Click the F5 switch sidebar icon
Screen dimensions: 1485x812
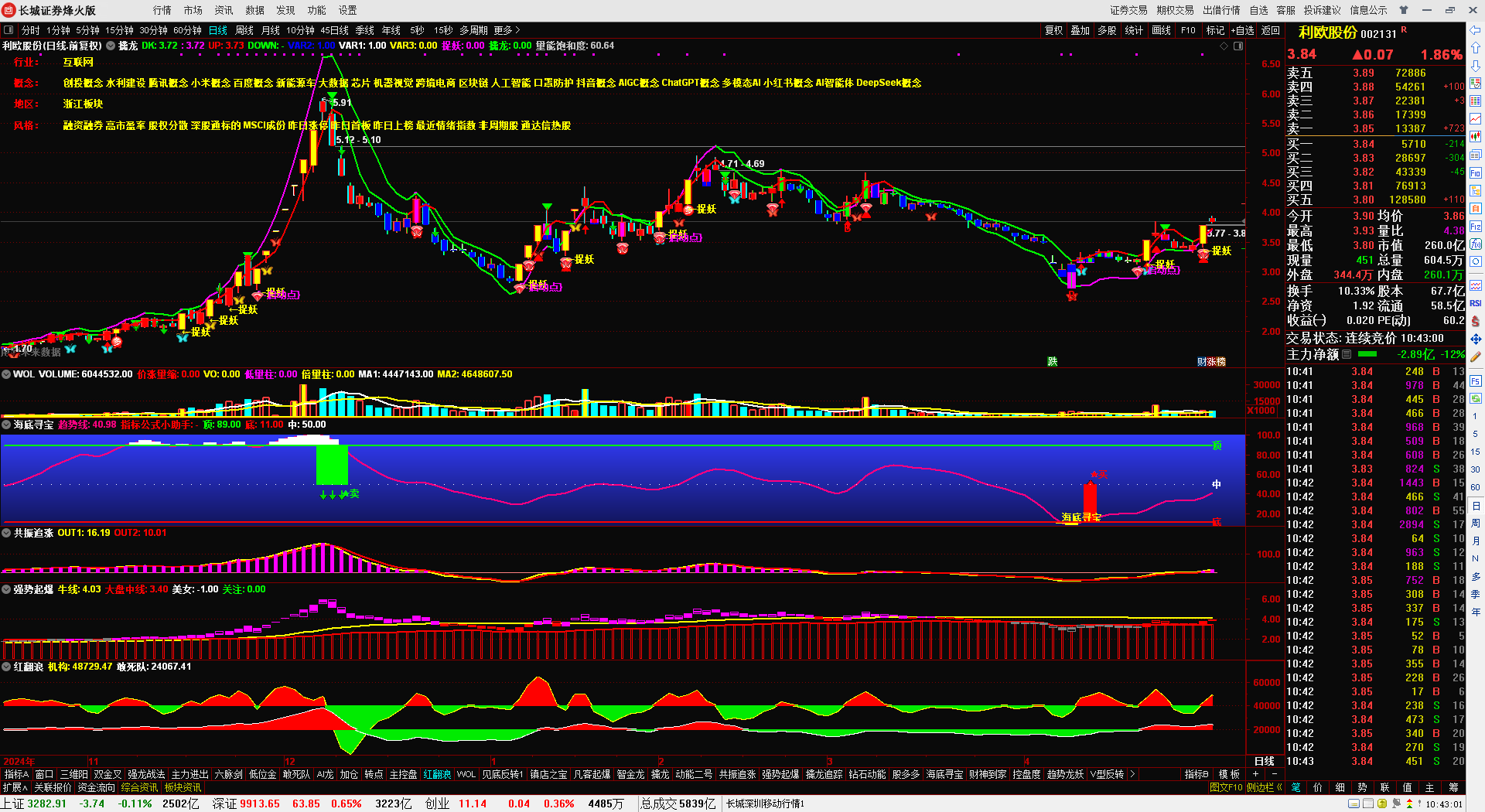click(x=1476, y=380)
